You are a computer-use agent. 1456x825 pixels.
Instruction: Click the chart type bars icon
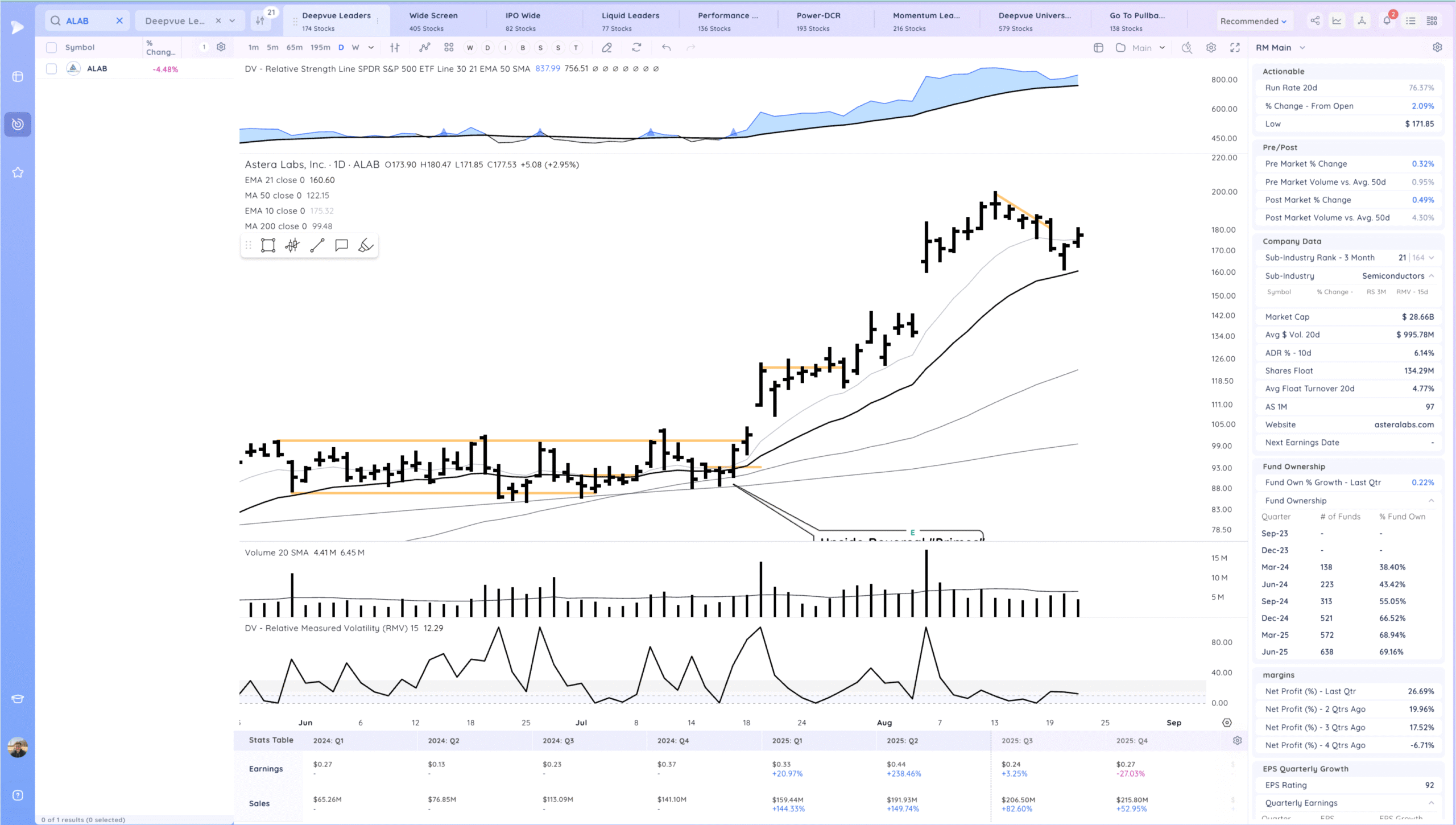click(395, 48)
